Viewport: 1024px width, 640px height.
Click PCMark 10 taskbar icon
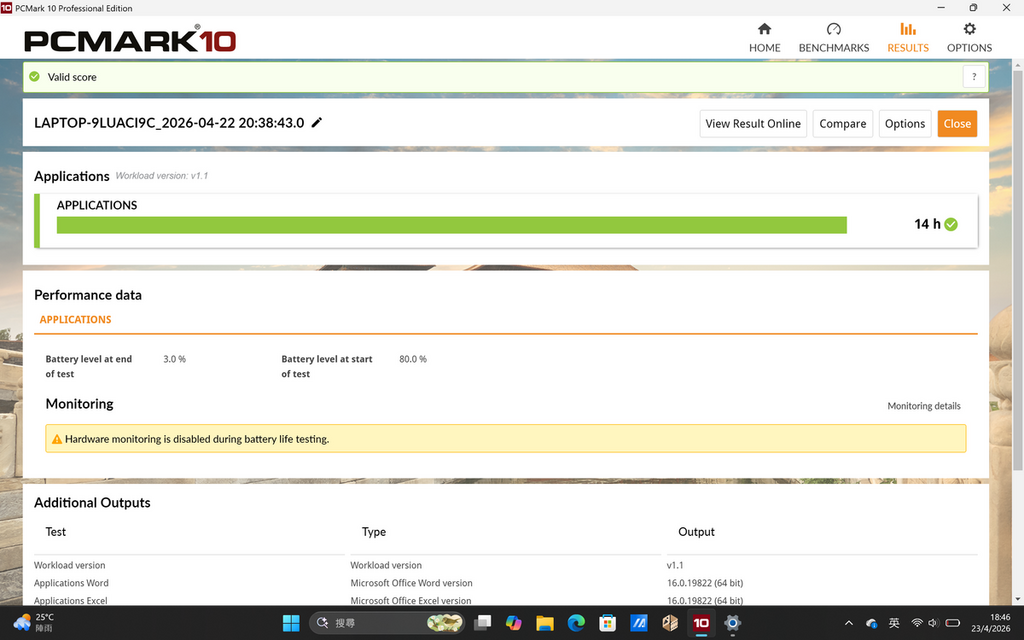[701, 623]
